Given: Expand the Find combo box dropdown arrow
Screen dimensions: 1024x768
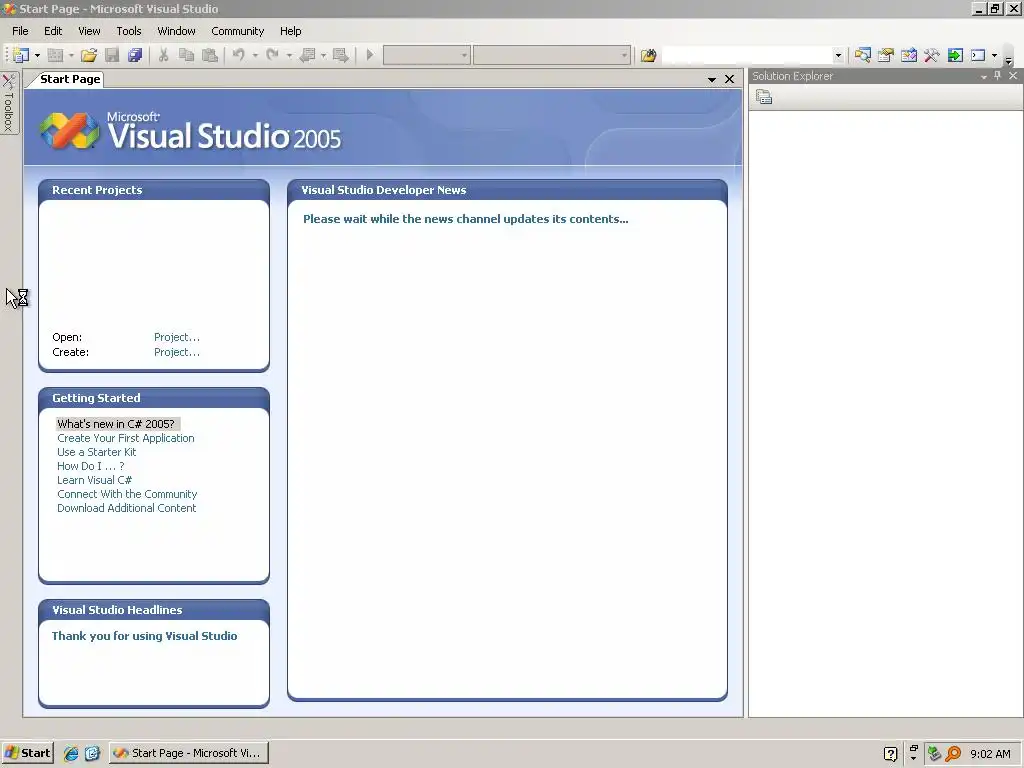Looking at the screenshot, I should click(x=839, y=56).
